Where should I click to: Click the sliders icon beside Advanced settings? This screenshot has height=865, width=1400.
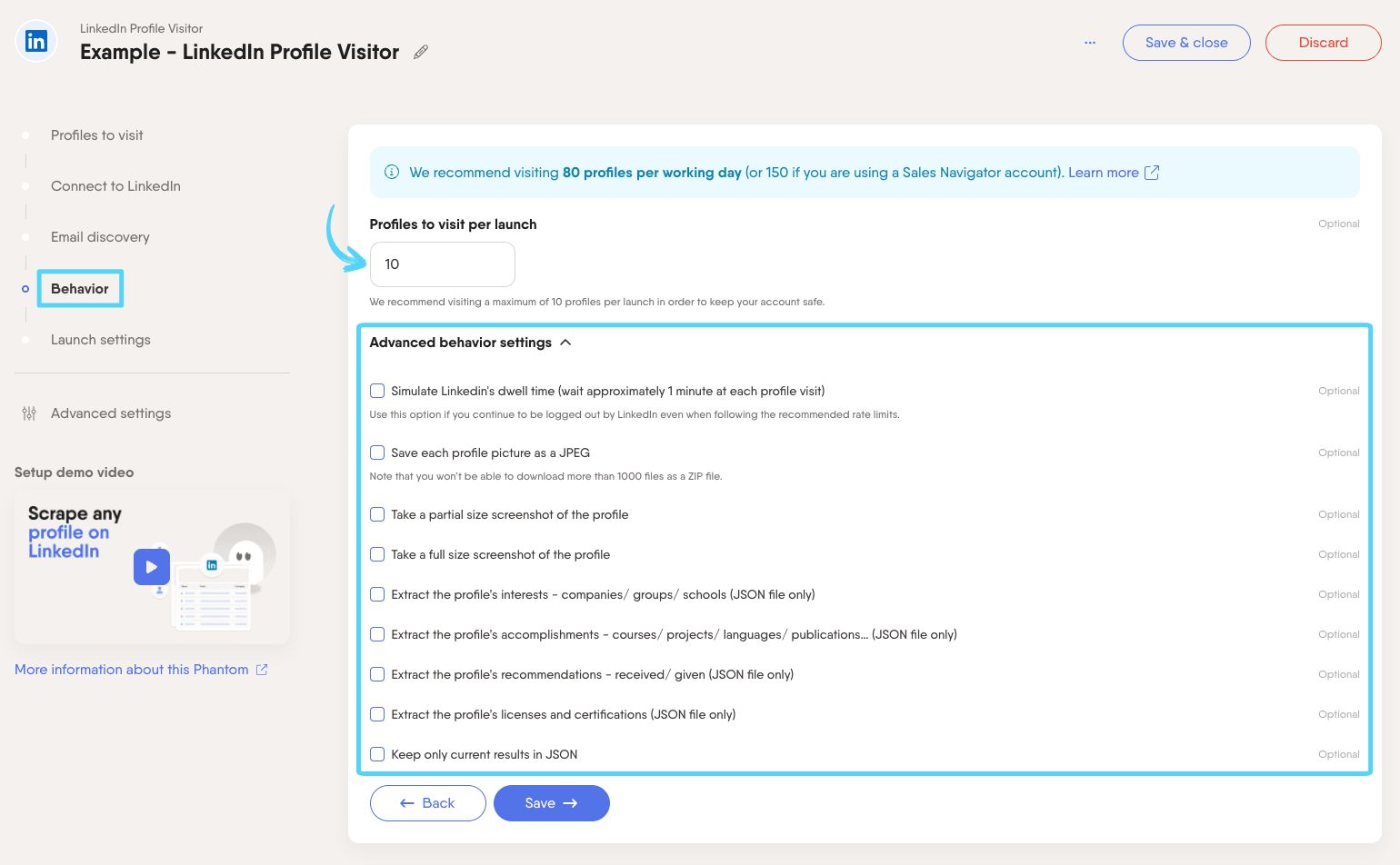pos(29,413)
